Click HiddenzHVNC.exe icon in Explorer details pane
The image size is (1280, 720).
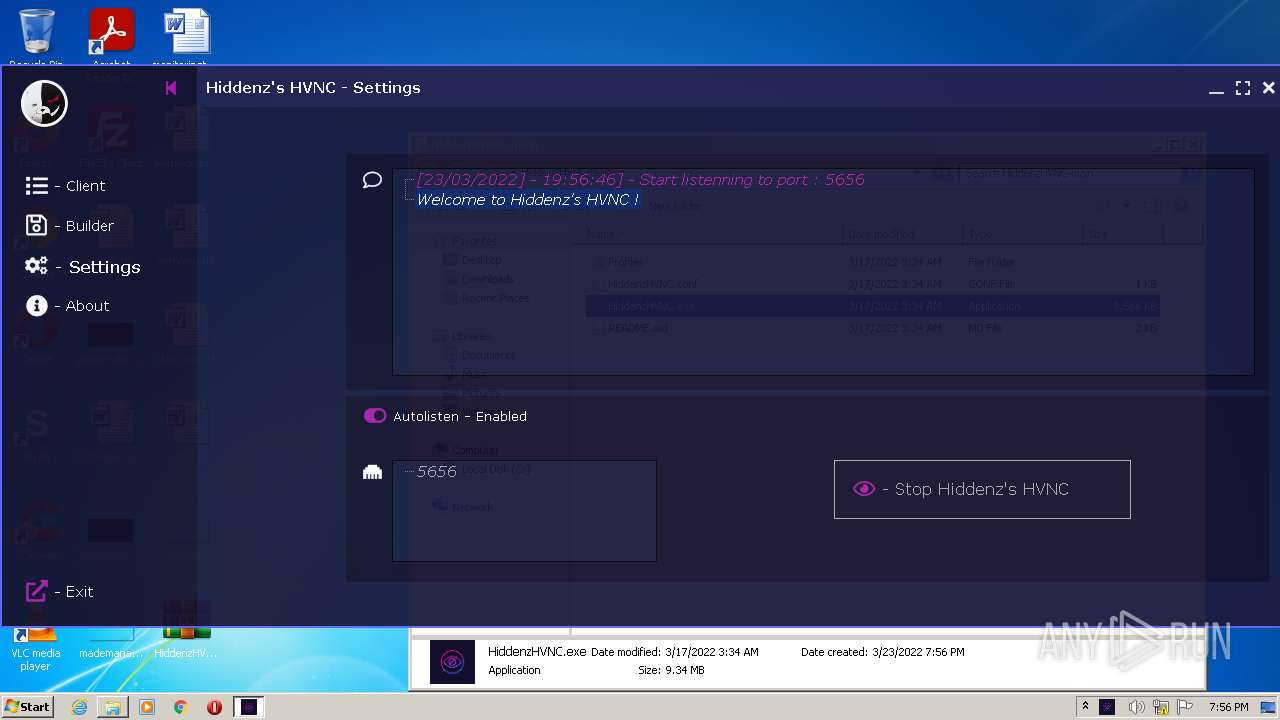pos(452,662)
